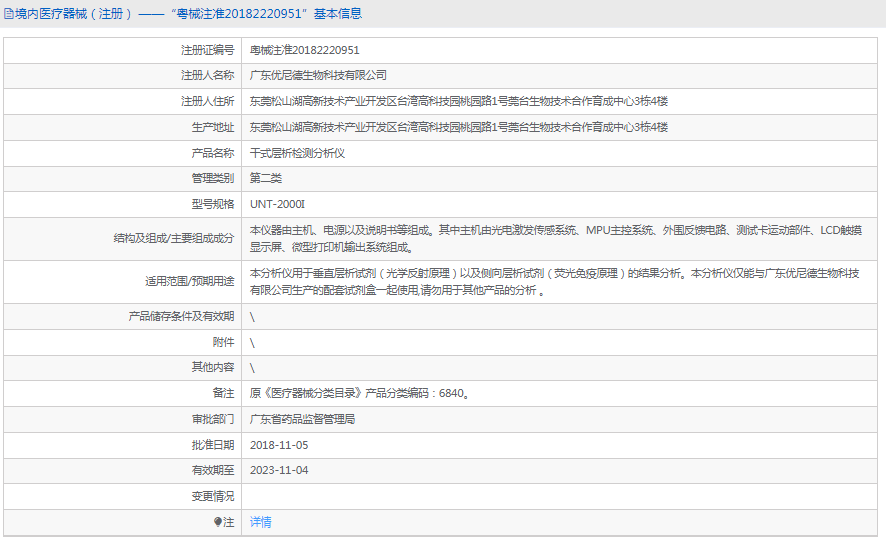Image resolution: width=886 pixels, height=540 pixels.
Task: Click the 有效期至 label
Action: pos(212,470)
